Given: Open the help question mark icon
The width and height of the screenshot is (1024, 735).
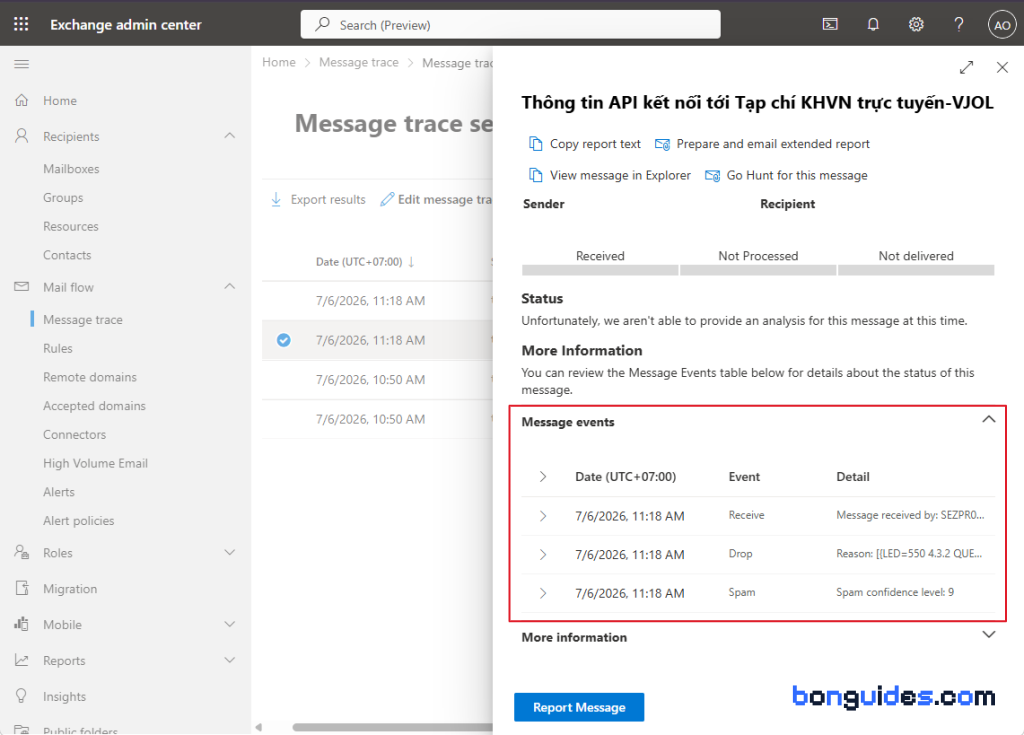Looking at the screenshot, I should coord(958,25).
